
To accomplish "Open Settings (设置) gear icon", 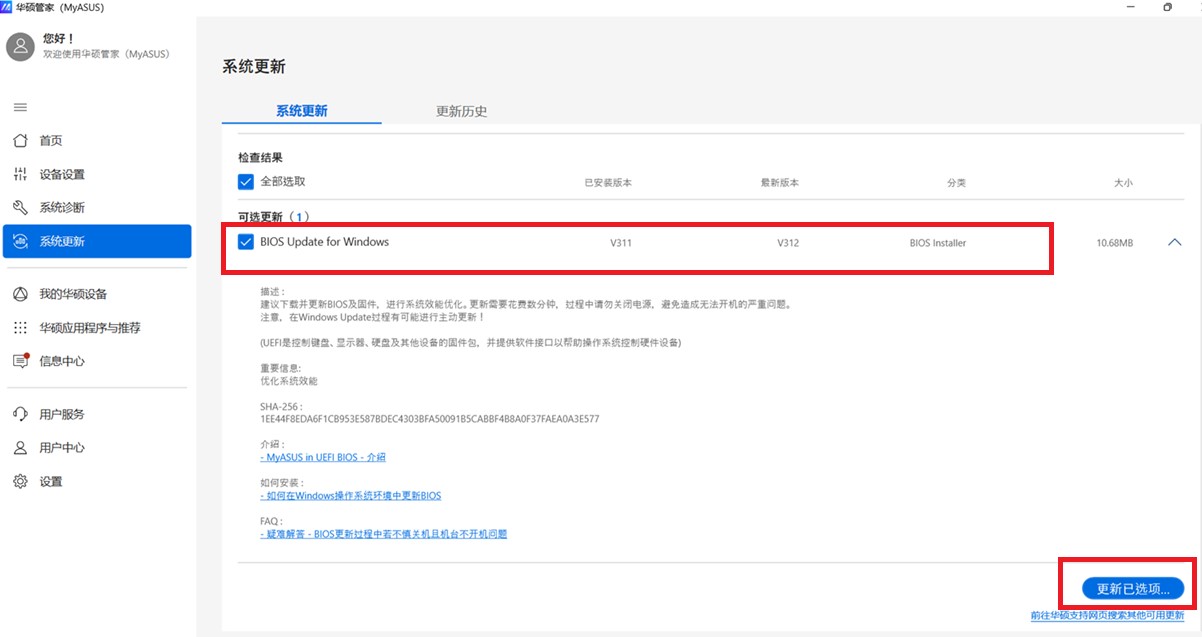I will point(20,481).
